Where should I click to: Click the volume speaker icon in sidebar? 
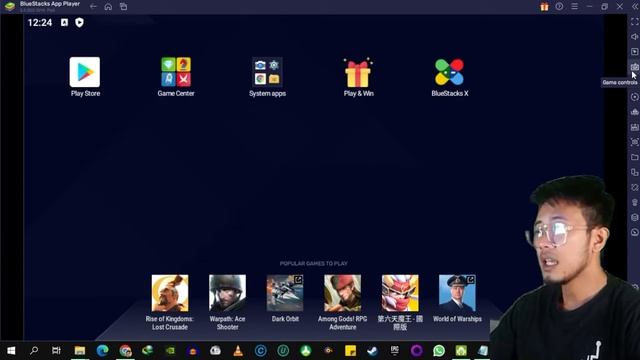pos(634,37)
